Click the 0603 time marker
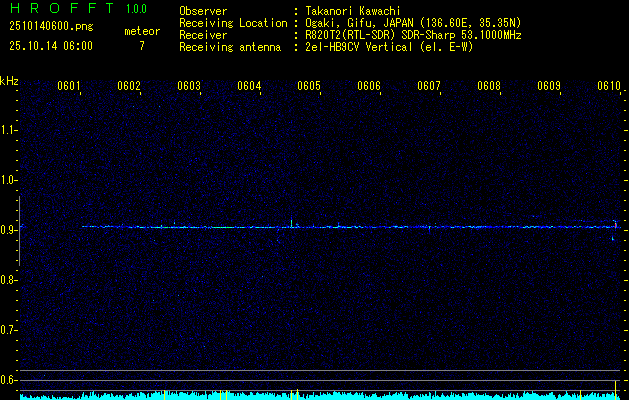This screenshot has width=629, height=400. (x=189, y=86)
